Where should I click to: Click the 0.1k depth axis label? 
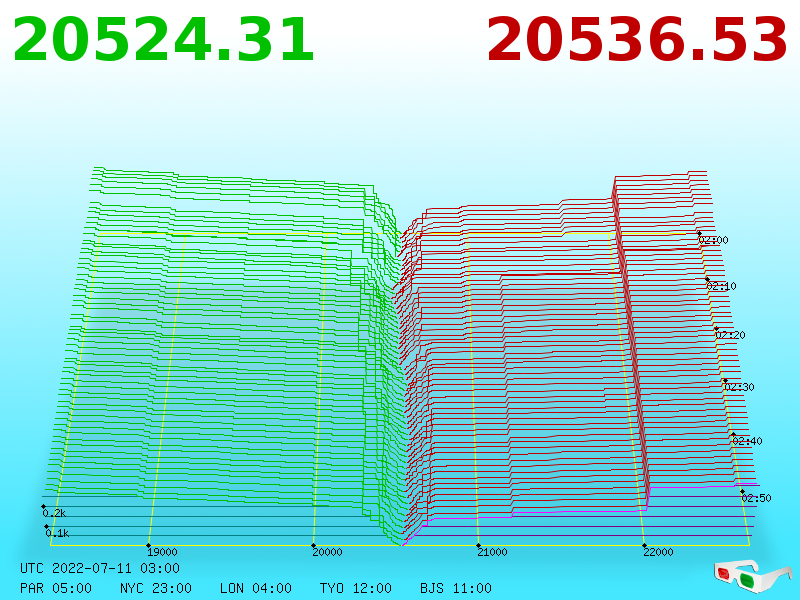(57, 534)
